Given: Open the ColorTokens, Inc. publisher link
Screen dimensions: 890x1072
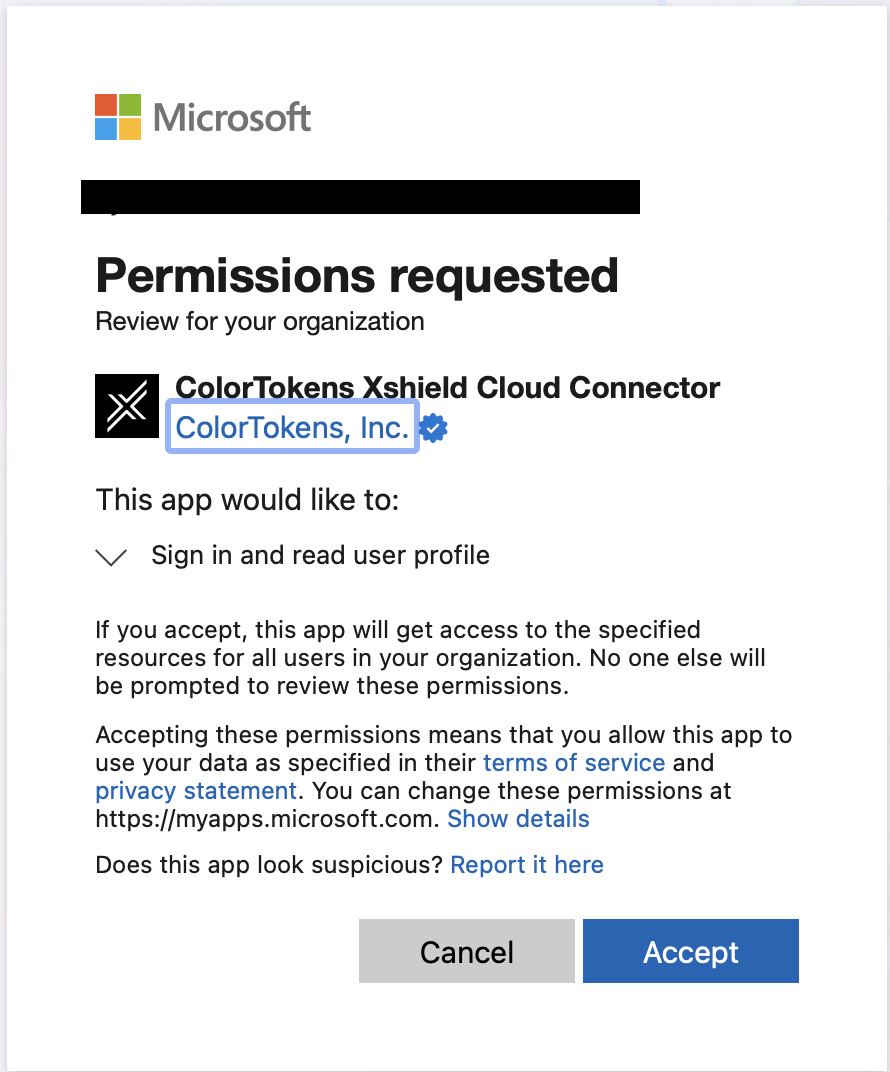Looking at the screenshot, I should [291, 427].
